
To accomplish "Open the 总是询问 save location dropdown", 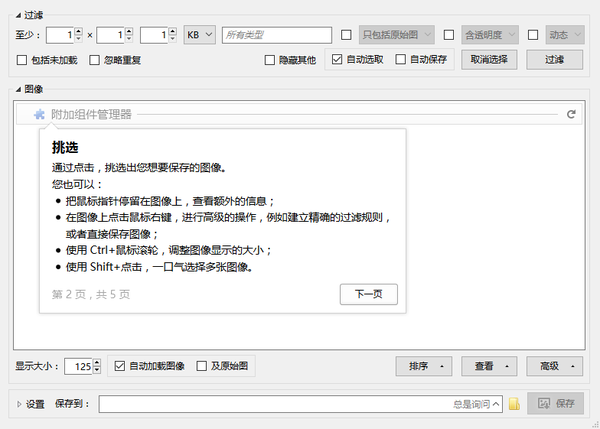I will pyautogui.click(x=496, y=404).
